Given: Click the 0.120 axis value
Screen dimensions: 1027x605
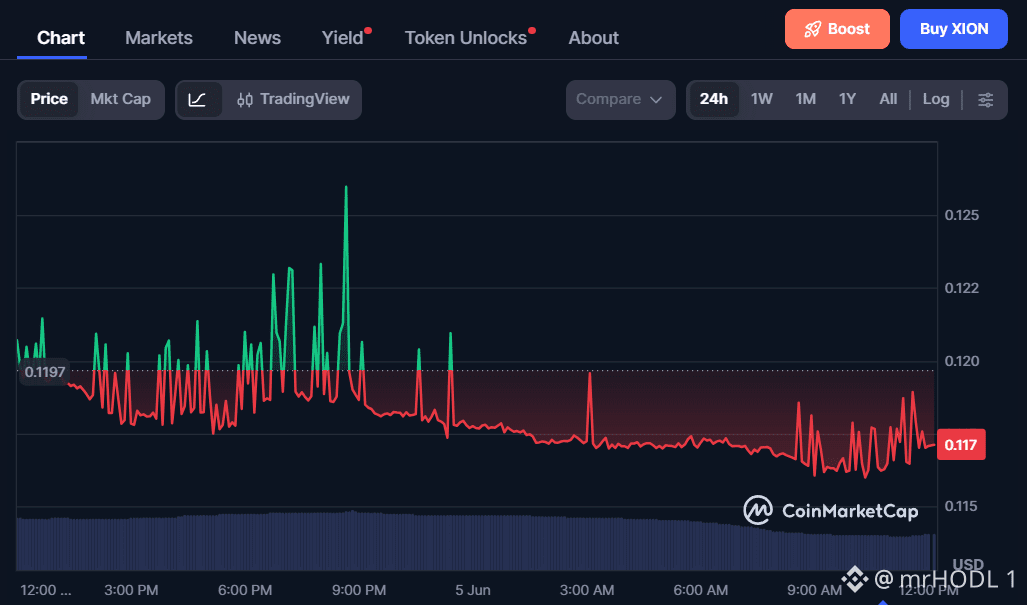Looking at the screenshot, I should point(962,361).
